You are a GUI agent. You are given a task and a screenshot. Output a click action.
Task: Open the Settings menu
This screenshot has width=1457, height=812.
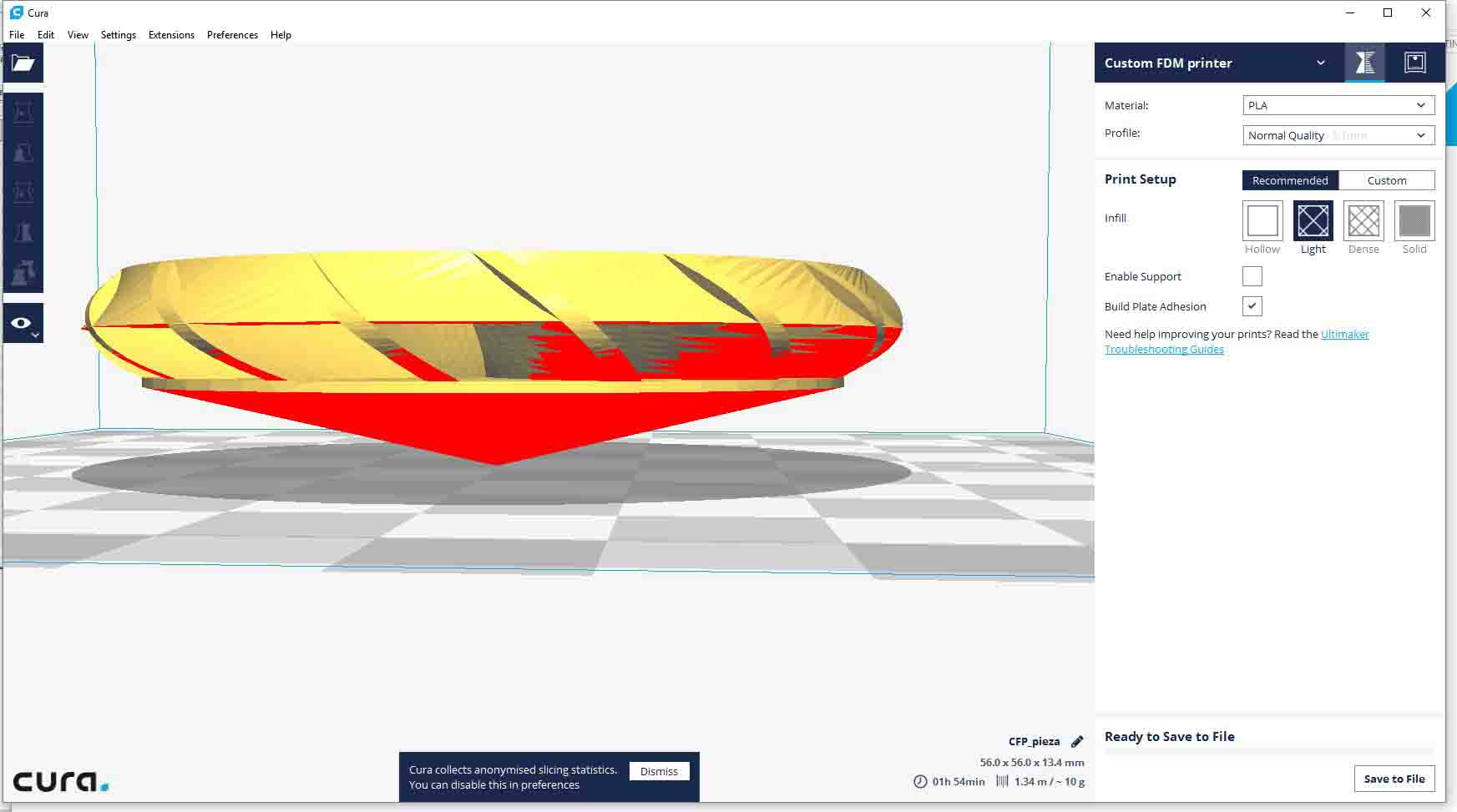tap(119, 35)
